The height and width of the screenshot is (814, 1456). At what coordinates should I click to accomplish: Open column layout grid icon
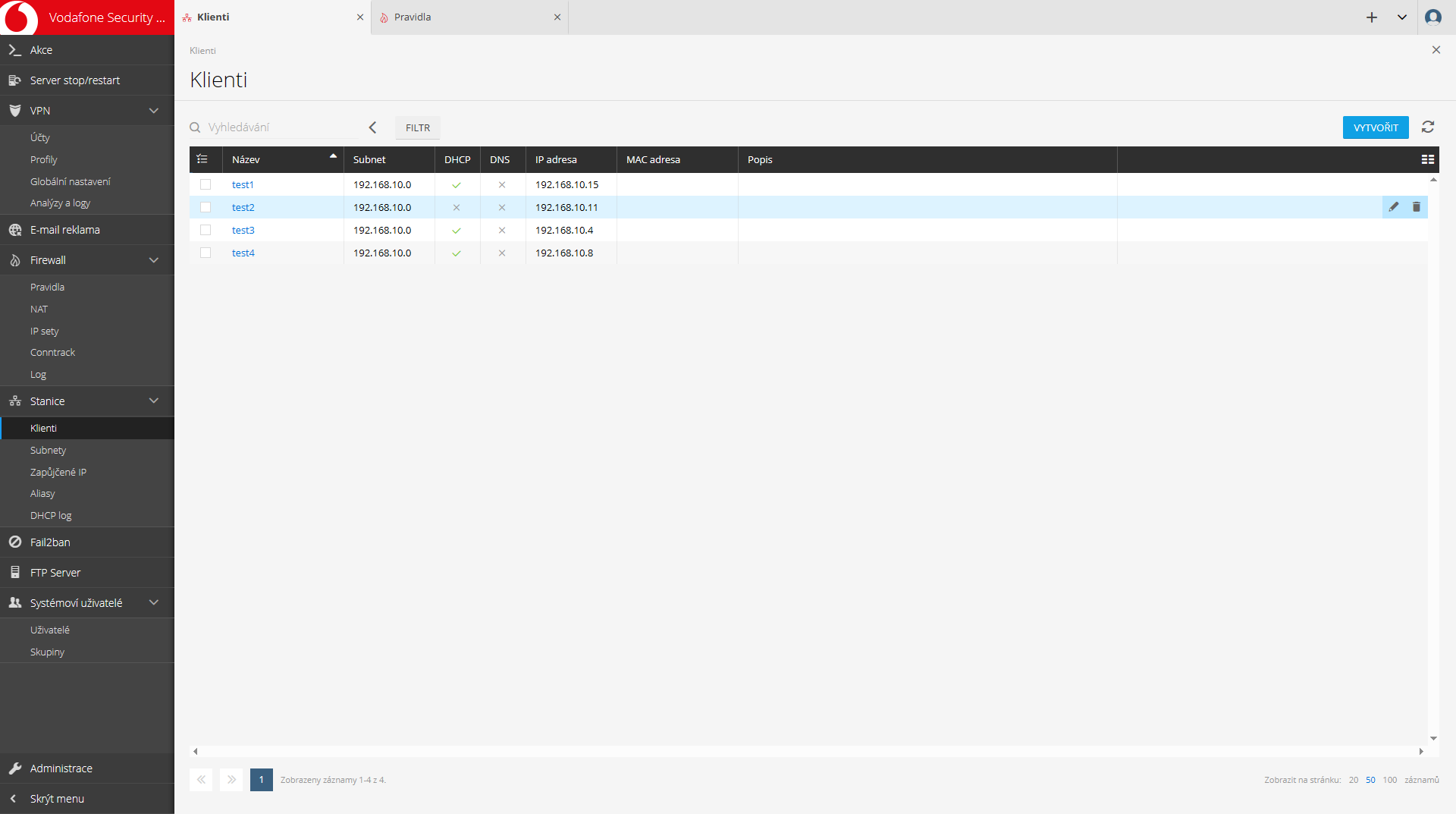point(1428,159)
